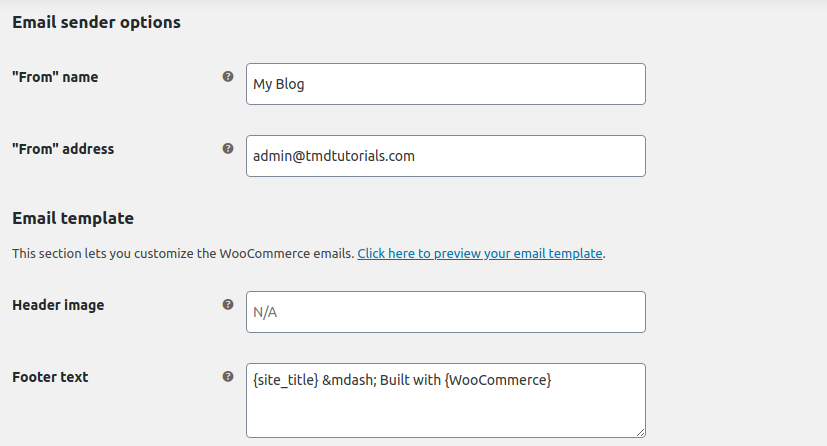Click the help icon beside "From" address

pyautogui.click(x=228, y=148)
